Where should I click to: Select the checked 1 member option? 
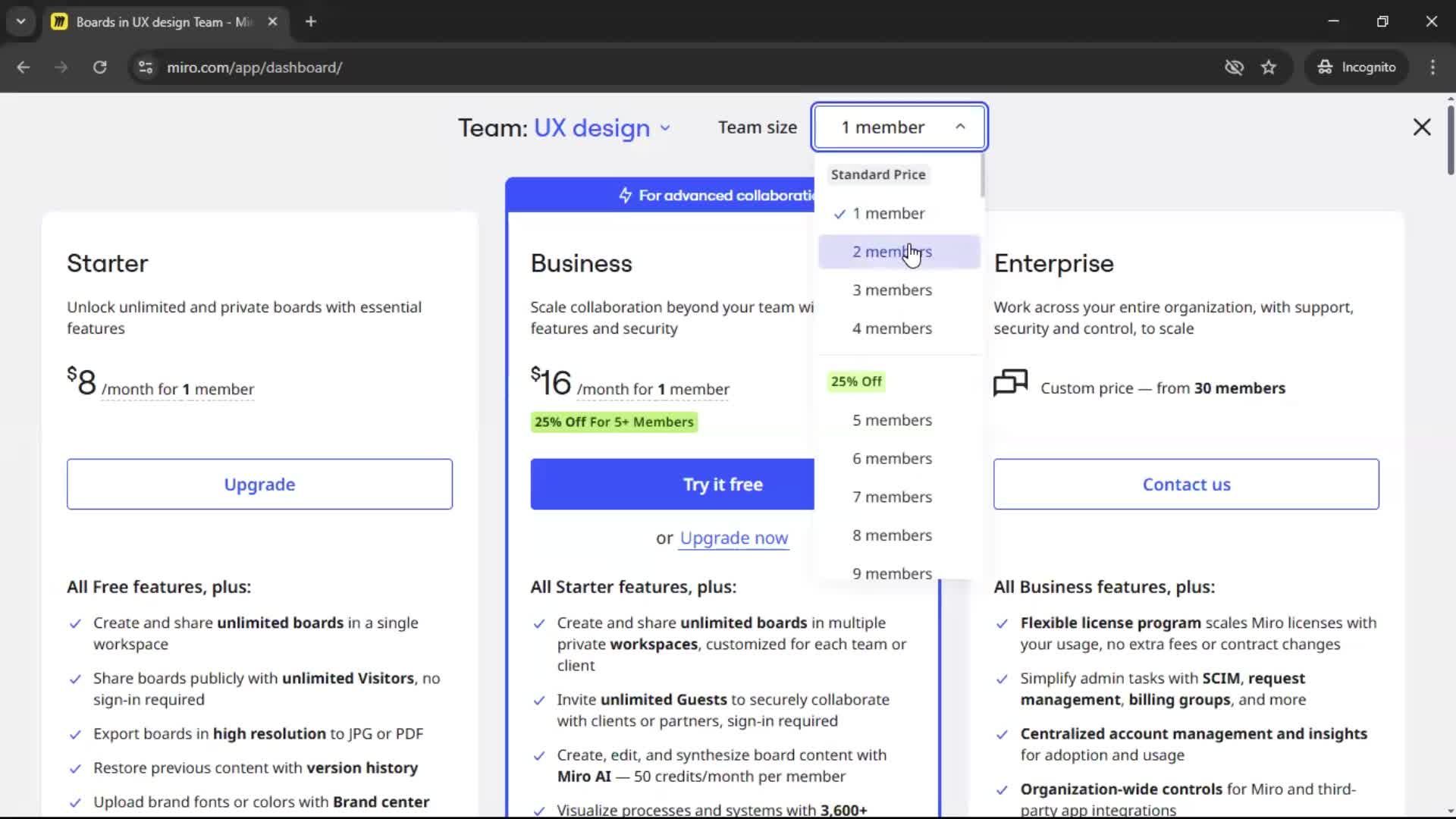(x=899, y=214)
